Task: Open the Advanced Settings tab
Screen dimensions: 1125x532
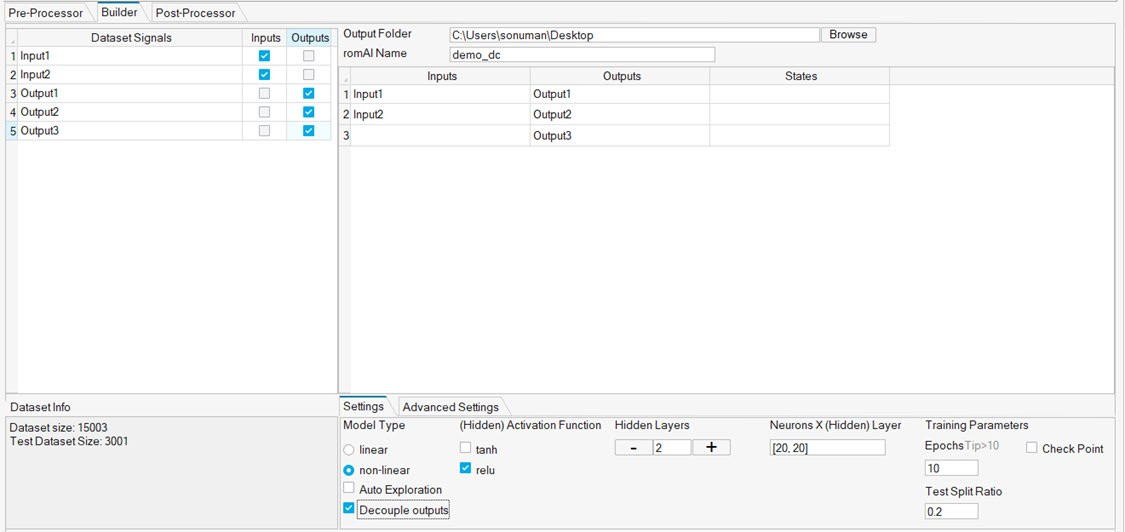Action: click(x=449, y=407)
